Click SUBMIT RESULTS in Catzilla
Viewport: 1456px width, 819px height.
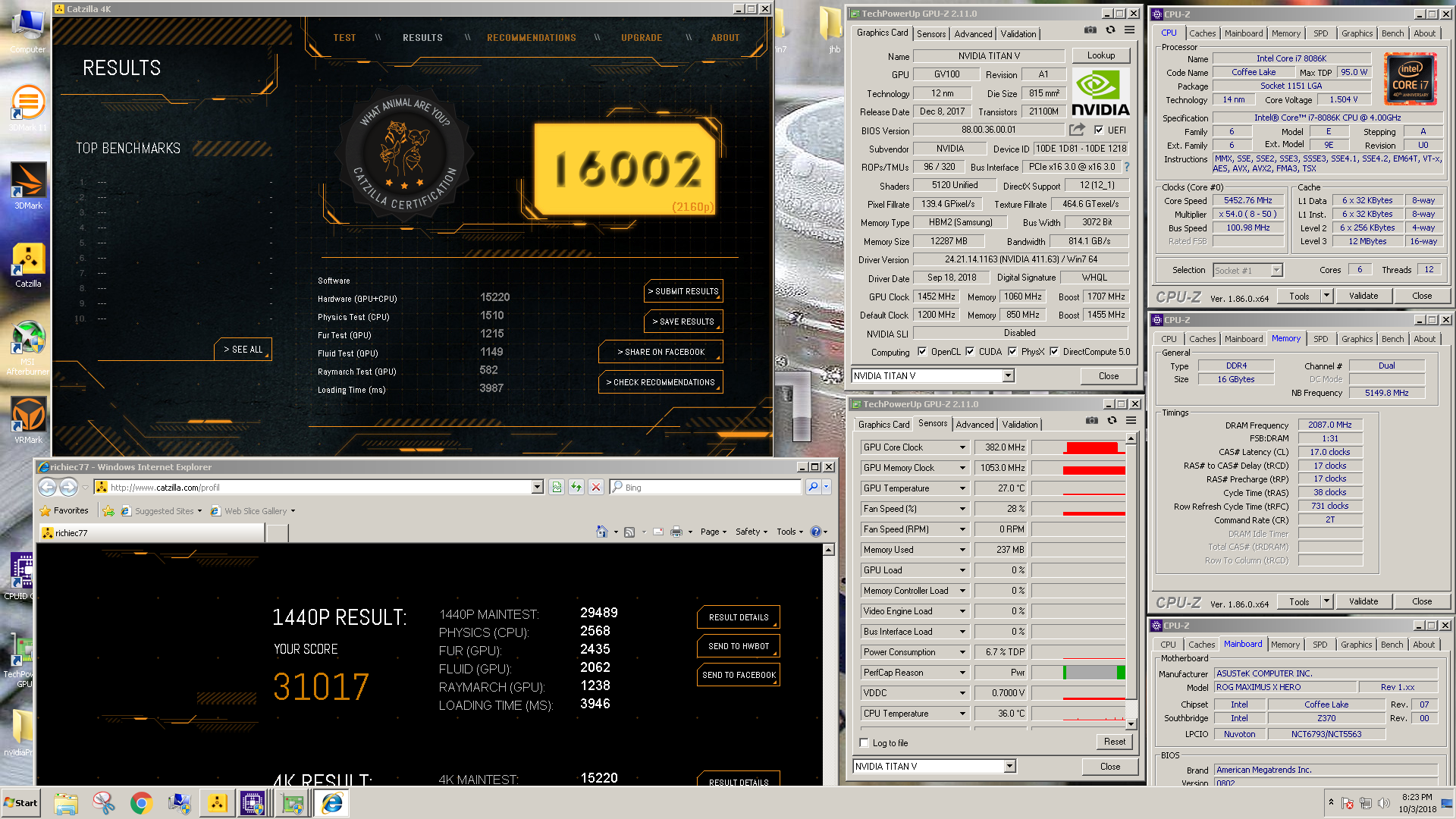(x=683, y=291)
